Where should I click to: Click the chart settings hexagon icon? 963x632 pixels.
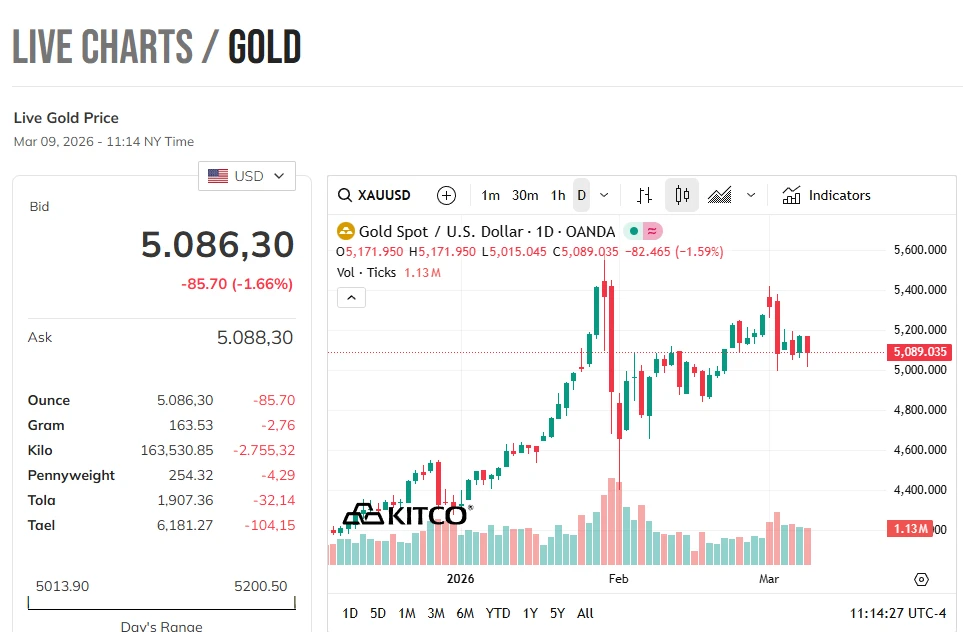(x=921, y=579)
